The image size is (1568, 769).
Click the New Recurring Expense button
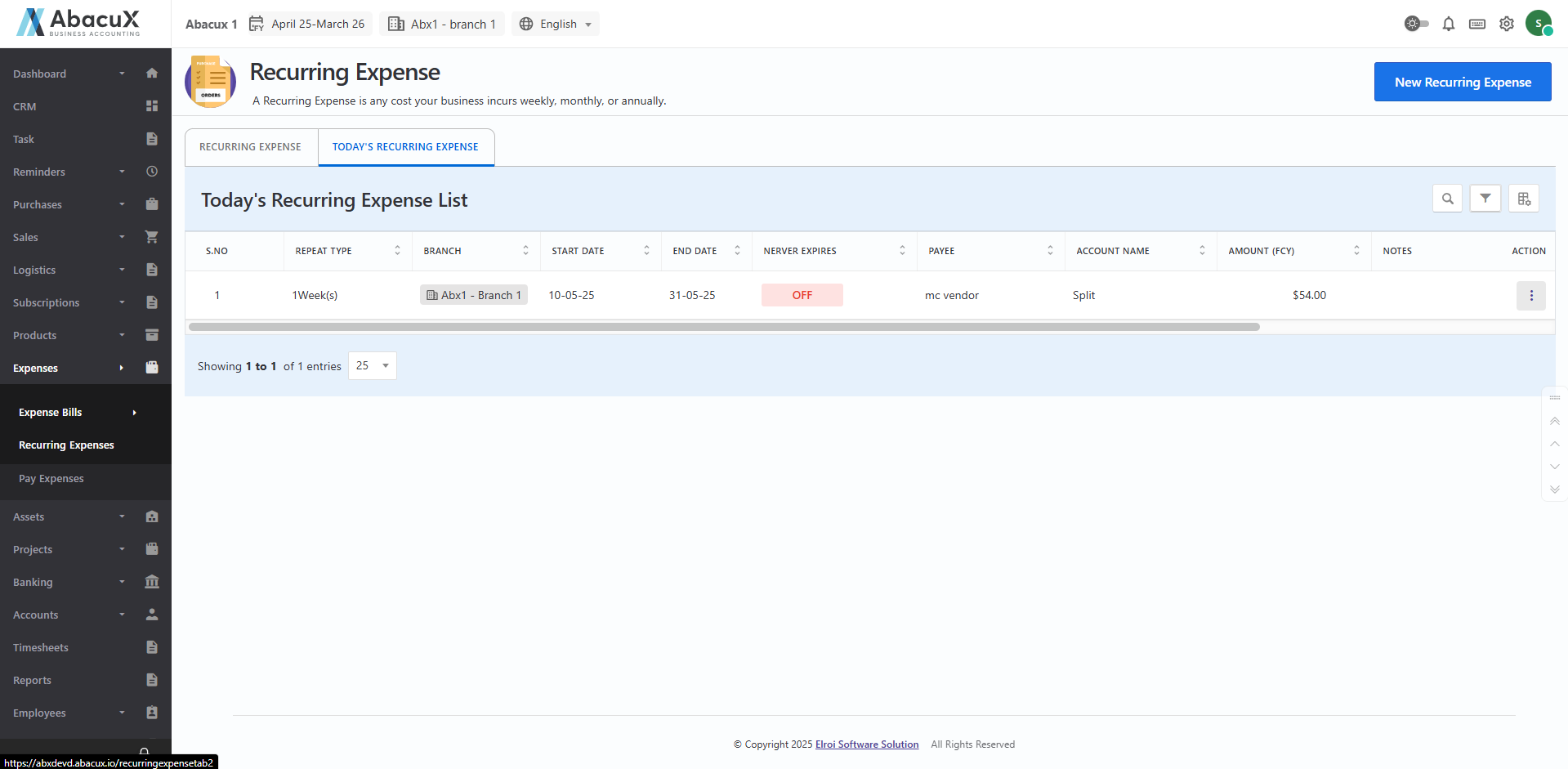pyautogui.click(x=1462, y=82)
